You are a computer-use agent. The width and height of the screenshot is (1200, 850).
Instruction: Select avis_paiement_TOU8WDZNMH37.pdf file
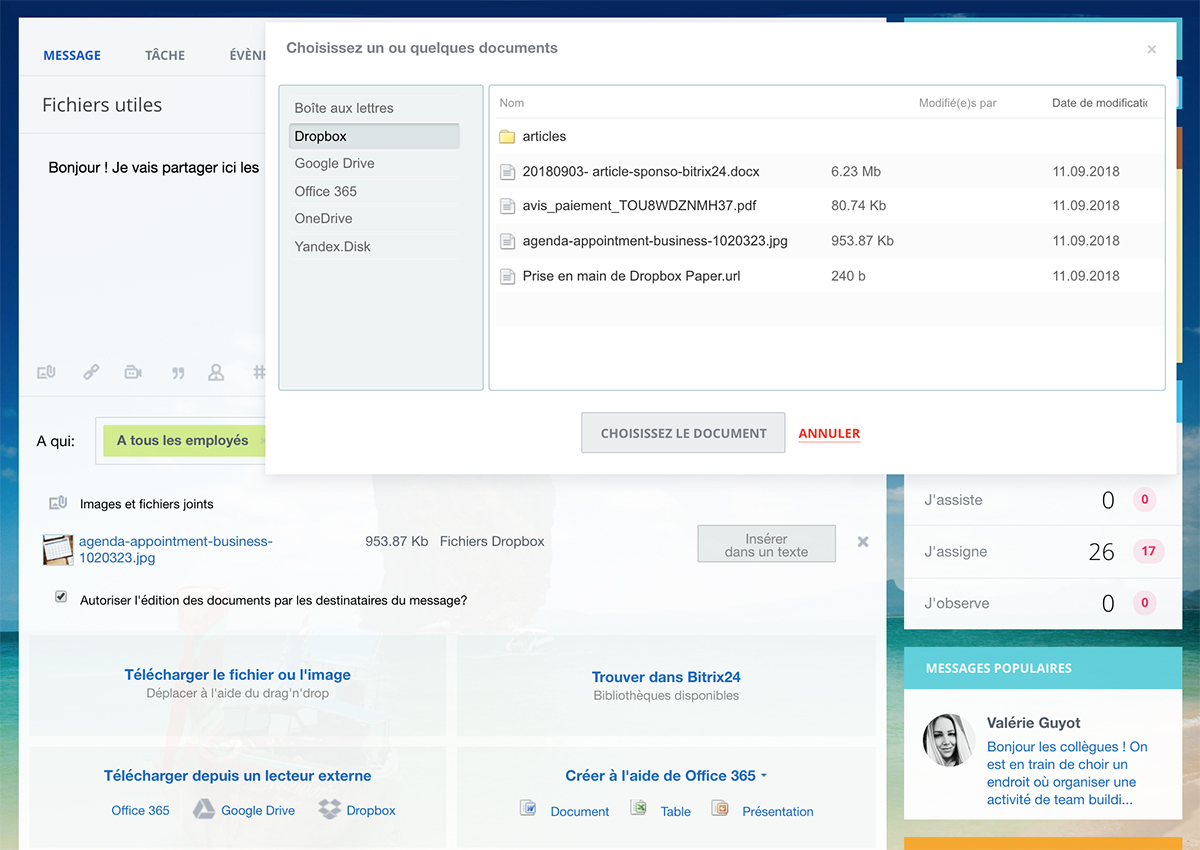click(639, 206)
